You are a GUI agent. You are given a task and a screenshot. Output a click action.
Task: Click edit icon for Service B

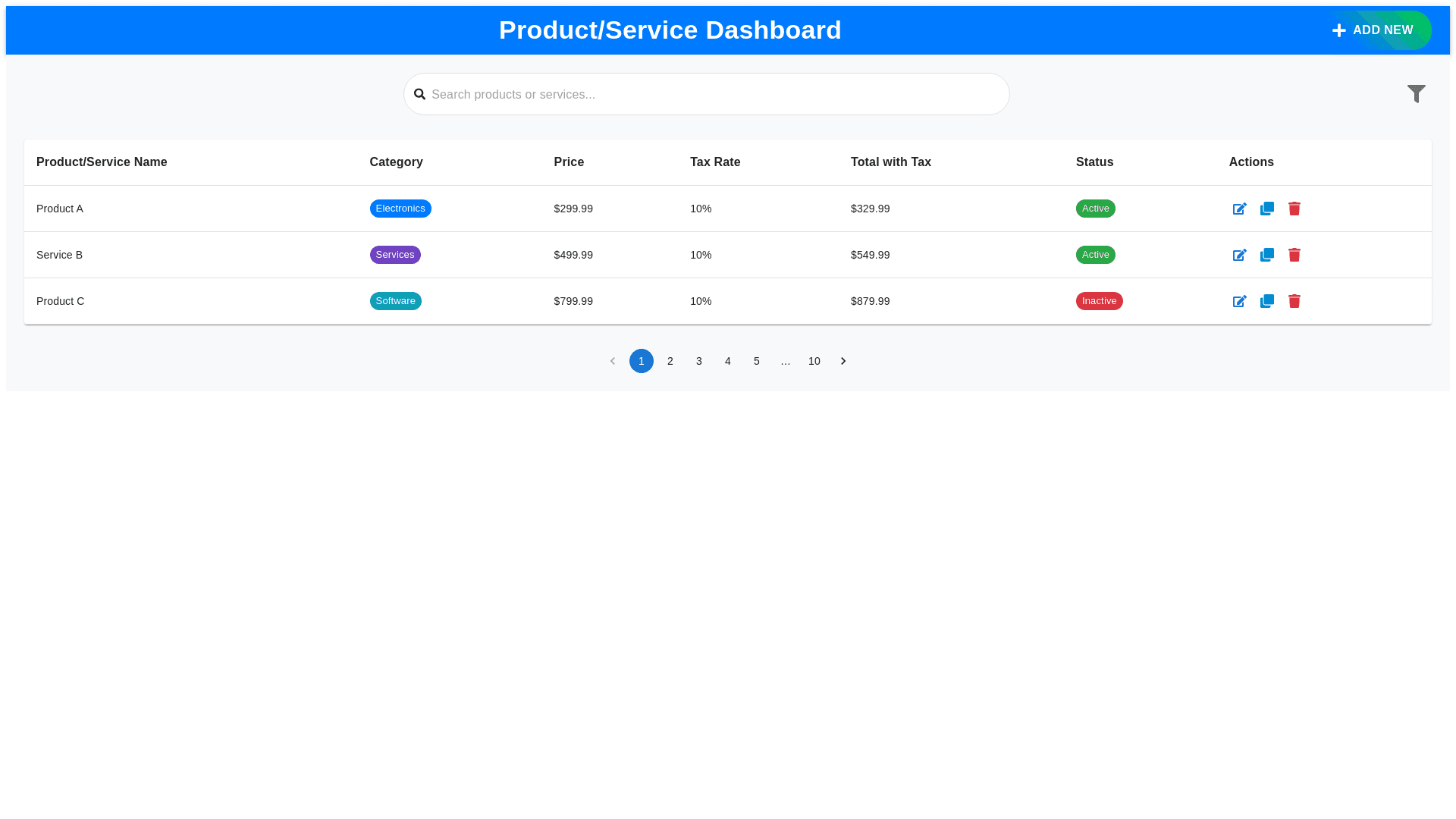click(1239, 255)
